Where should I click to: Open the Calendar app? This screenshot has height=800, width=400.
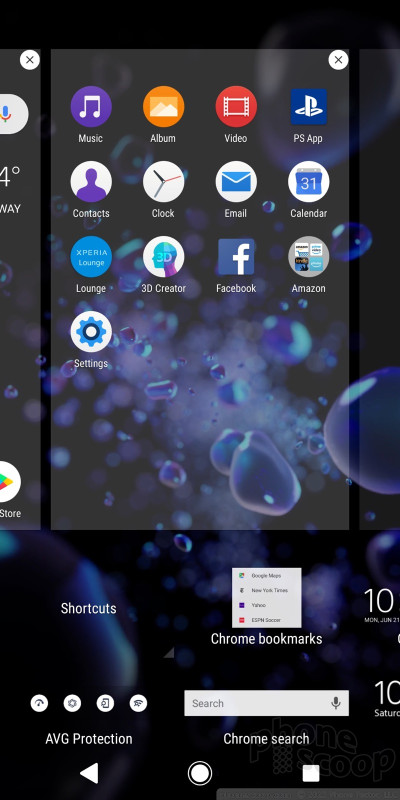coord(308,182)
